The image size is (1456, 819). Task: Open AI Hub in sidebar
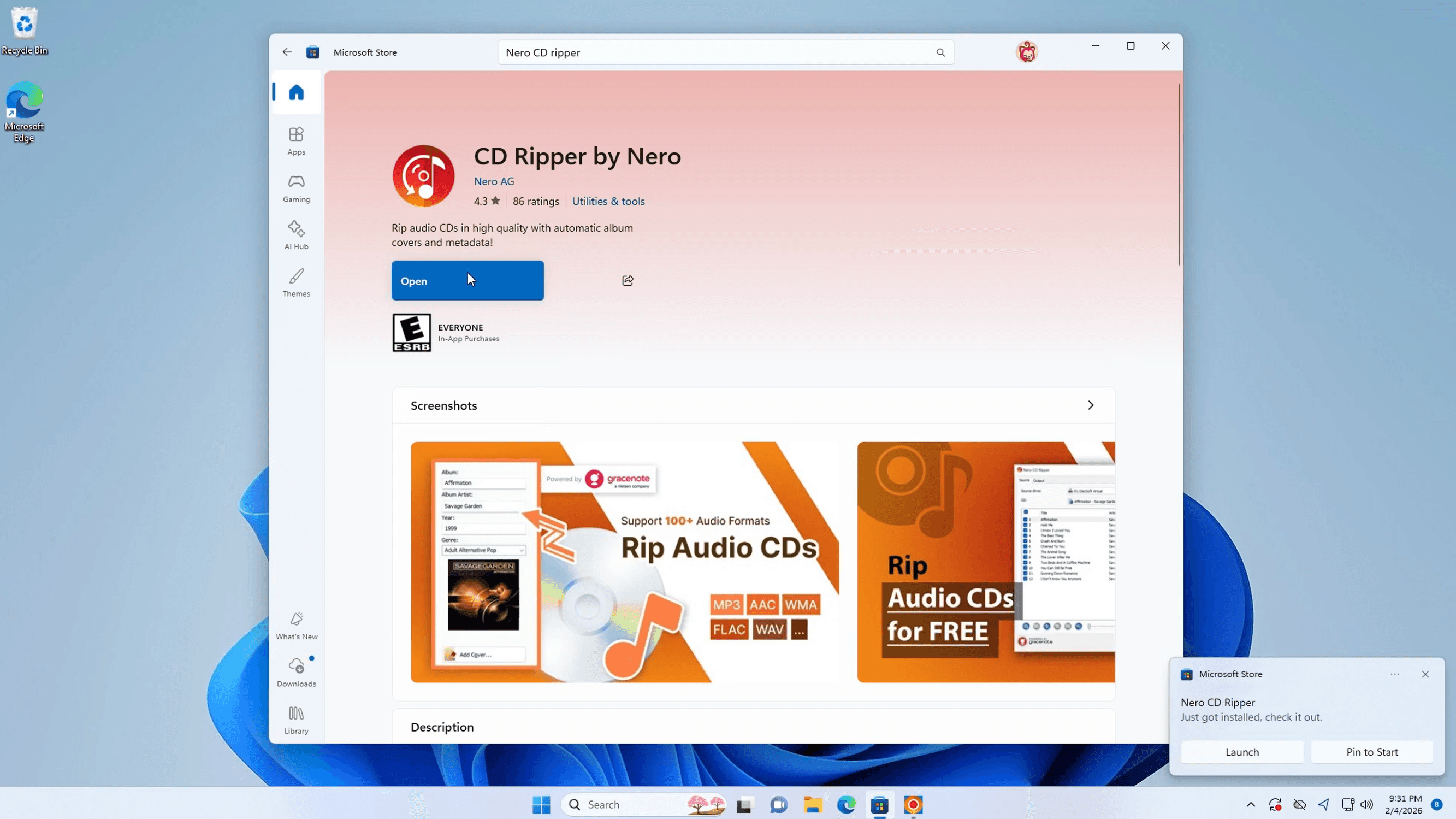[296, 235]
